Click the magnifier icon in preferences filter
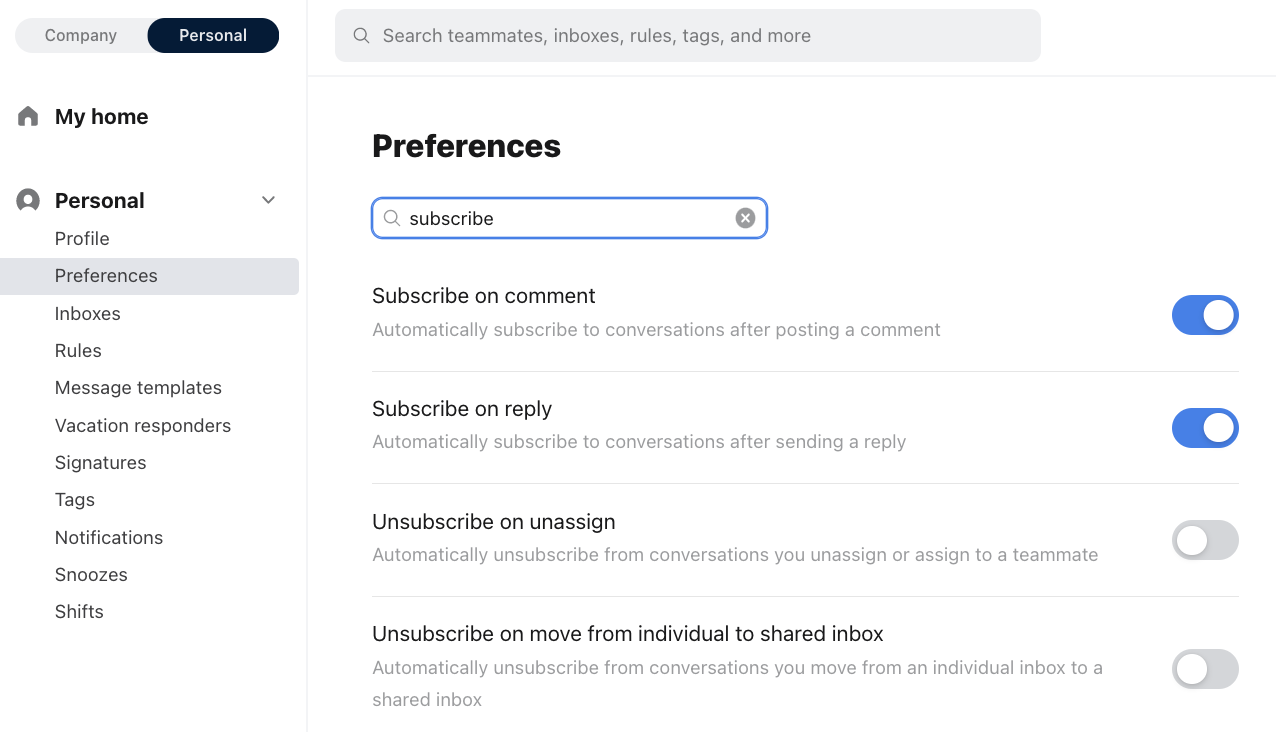Viewport: 1276px width, 732px height. [392, 218]
